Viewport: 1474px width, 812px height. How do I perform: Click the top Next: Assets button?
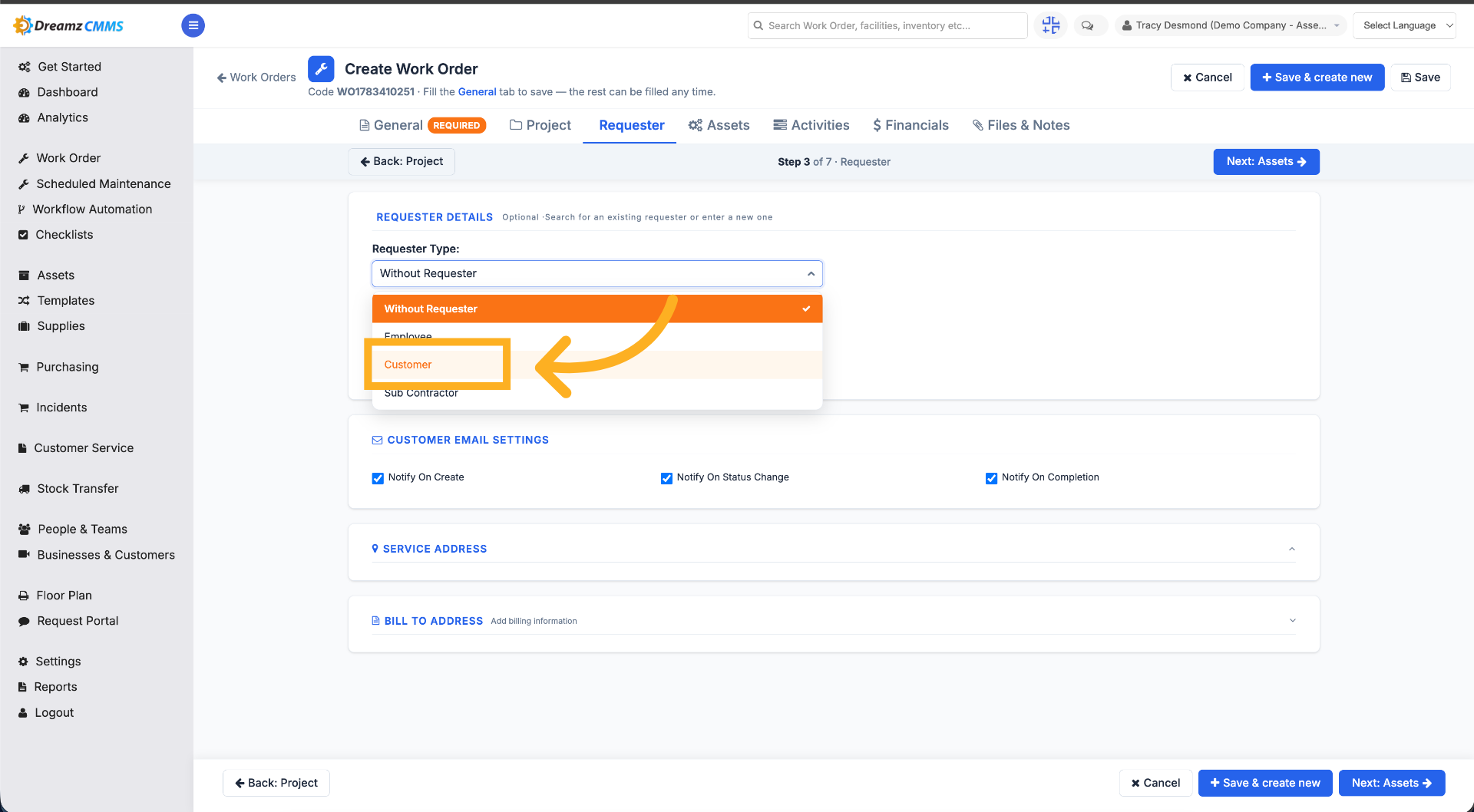(1266, 162)
